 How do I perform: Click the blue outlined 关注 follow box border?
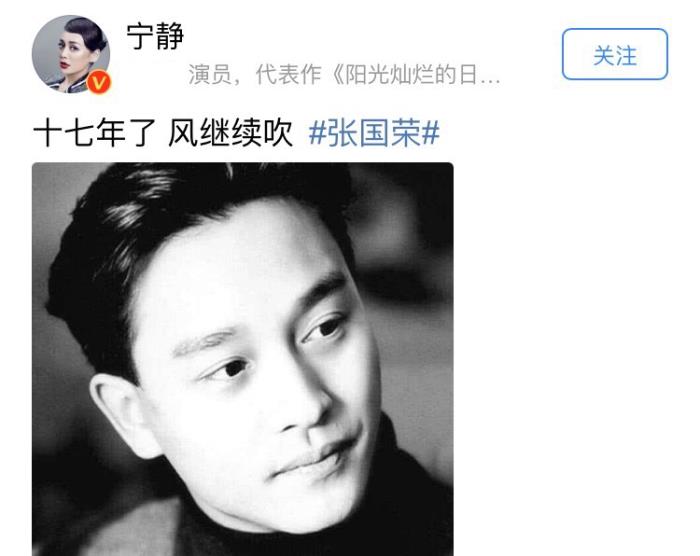[x=615, y=29]
